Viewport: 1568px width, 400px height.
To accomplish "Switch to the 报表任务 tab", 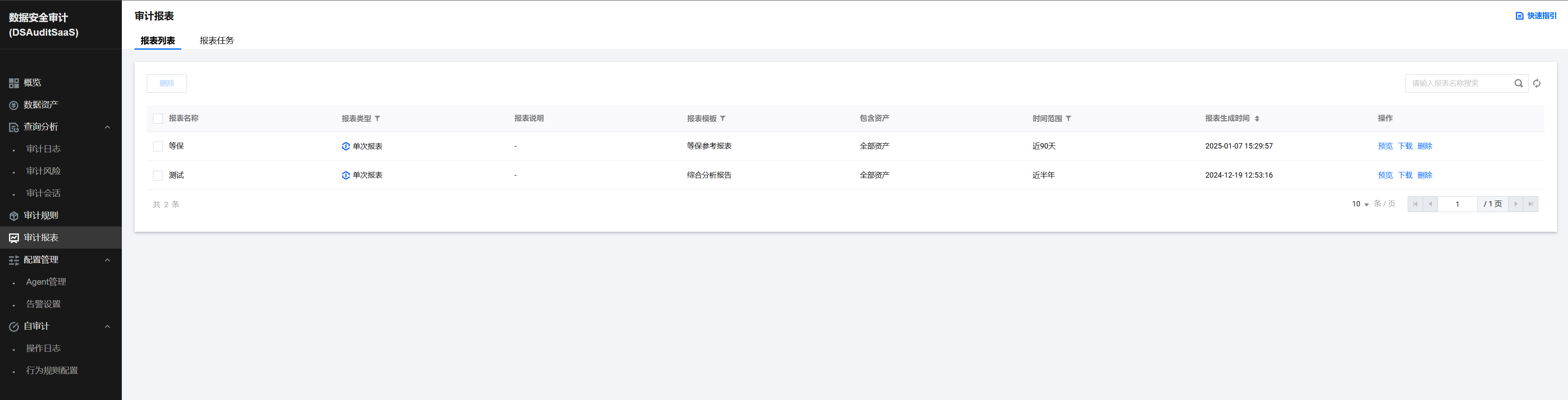I will (x=217, y=41).
